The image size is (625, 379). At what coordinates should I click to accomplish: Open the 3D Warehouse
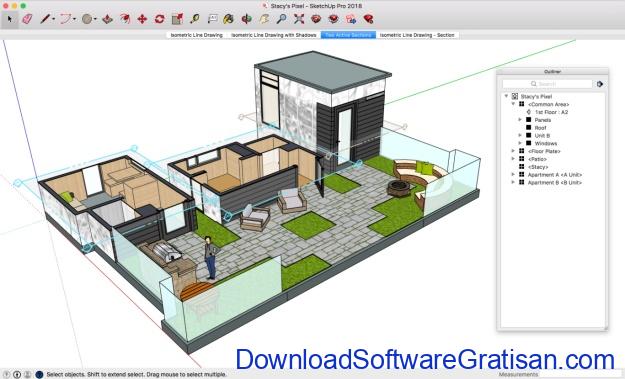pos(316,19)
